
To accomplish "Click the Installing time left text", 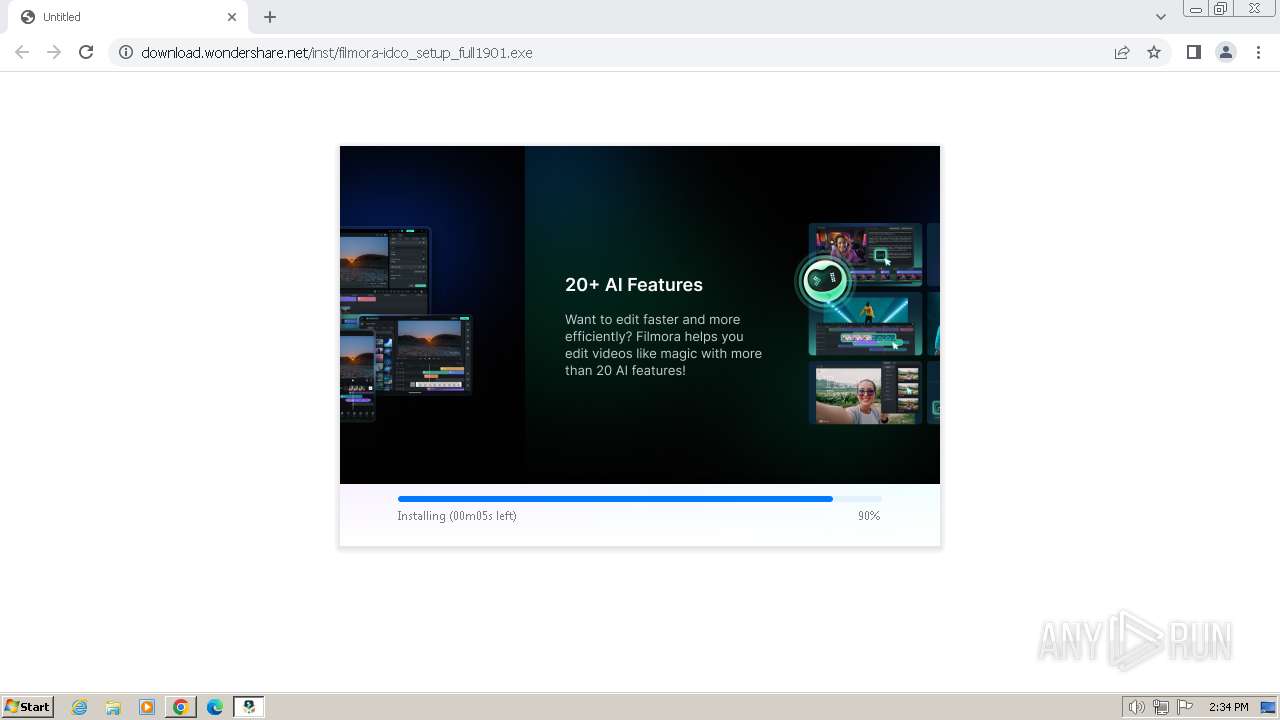I will tap(457, 516).
